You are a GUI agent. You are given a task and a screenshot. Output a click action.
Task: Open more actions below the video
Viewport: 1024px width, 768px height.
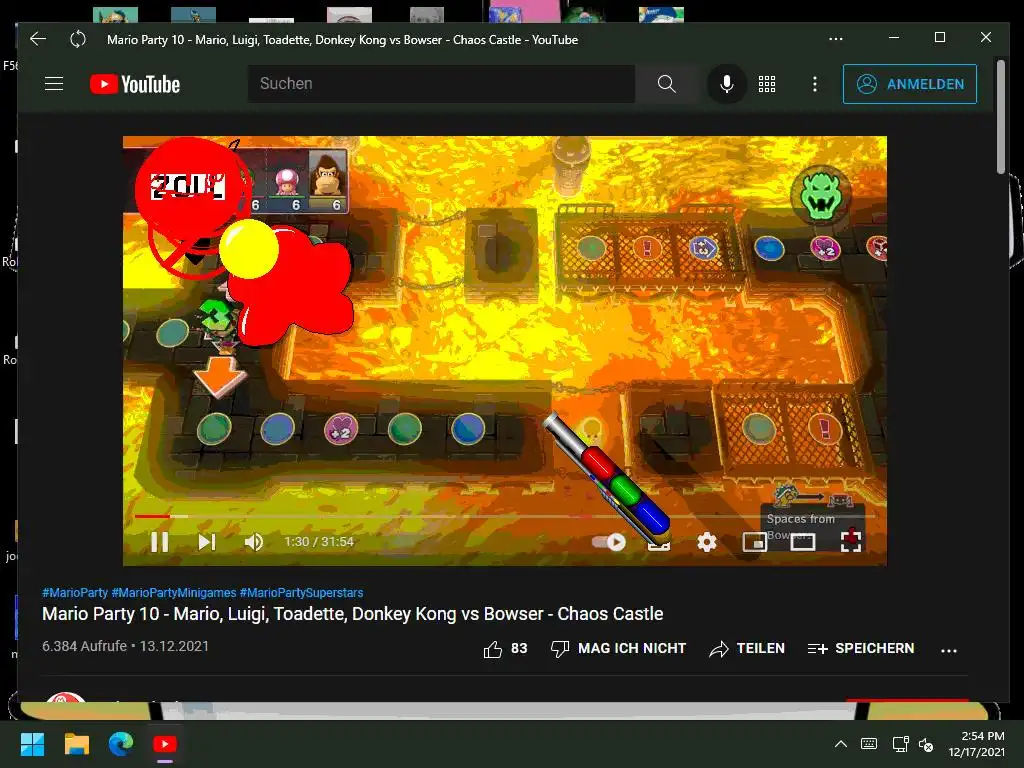(x=948, y=650)
